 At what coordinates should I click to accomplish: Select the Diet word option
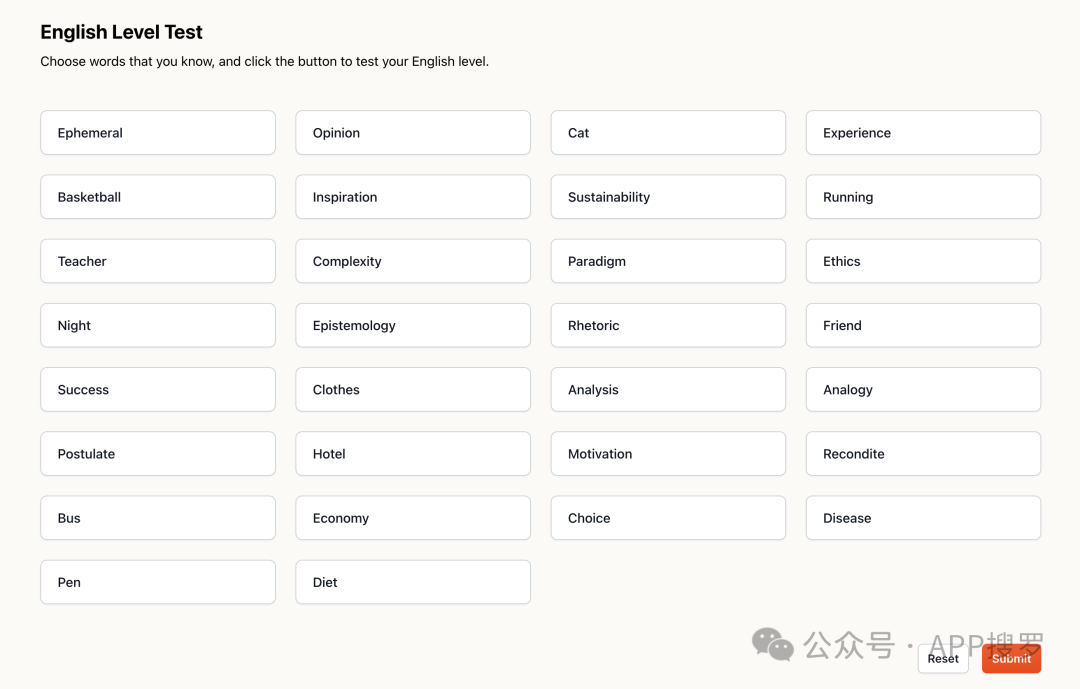[413, 582]
